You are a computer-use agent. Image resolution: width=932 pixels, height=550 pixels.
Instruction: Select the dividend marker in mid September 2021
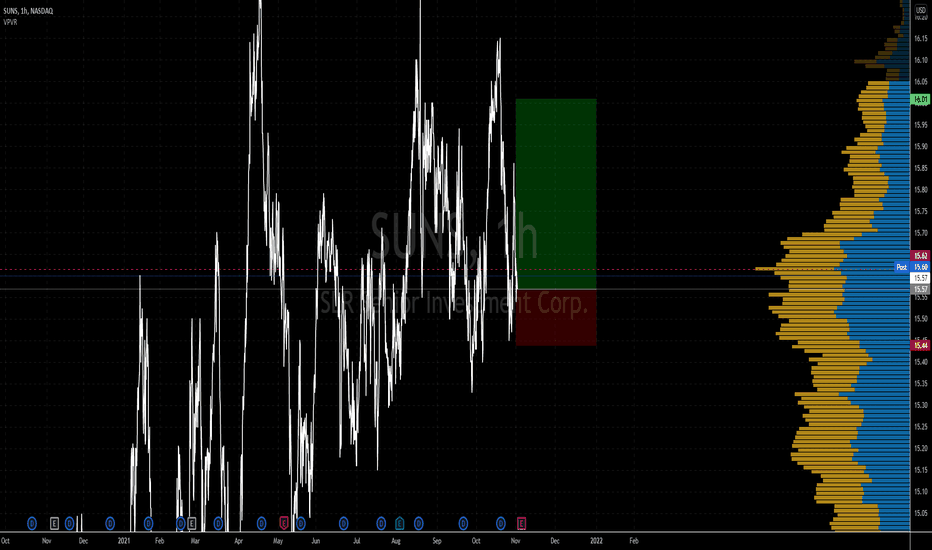click(x=463, y=523)
